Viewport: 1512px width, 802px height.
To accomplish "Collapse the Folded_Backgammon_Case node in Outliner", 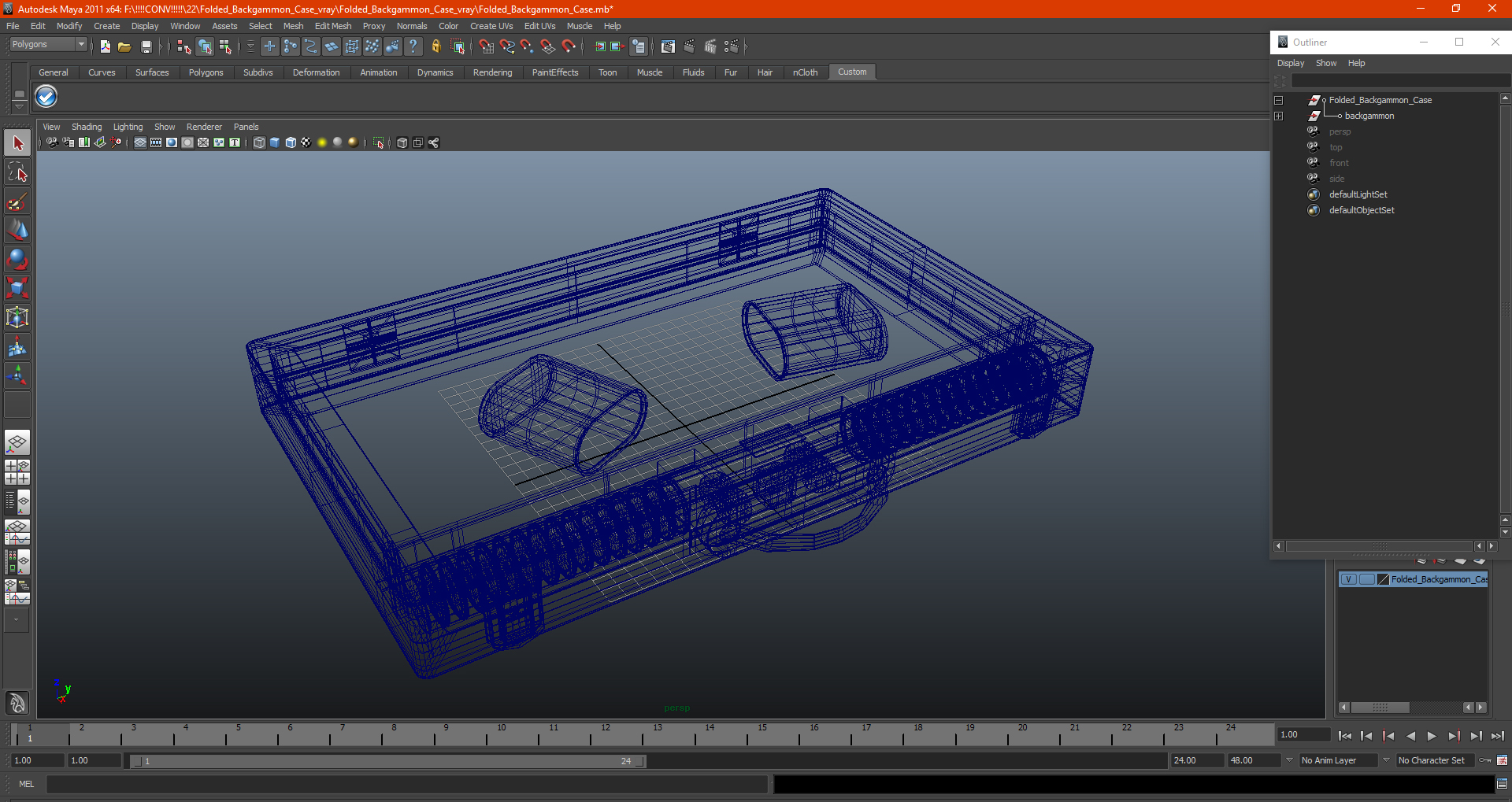I will coord(1279,100).
